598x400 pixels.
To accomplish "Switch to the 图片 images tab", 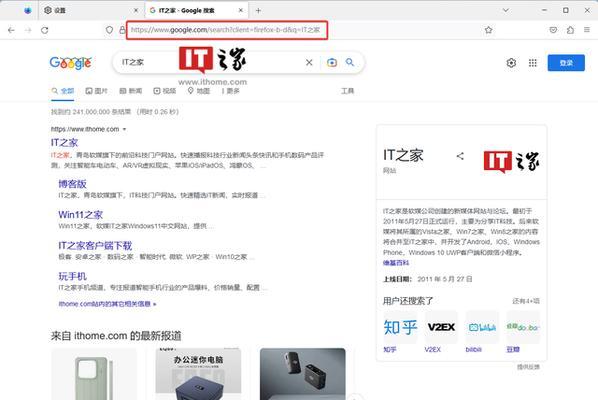I will (x=96, y=91).
